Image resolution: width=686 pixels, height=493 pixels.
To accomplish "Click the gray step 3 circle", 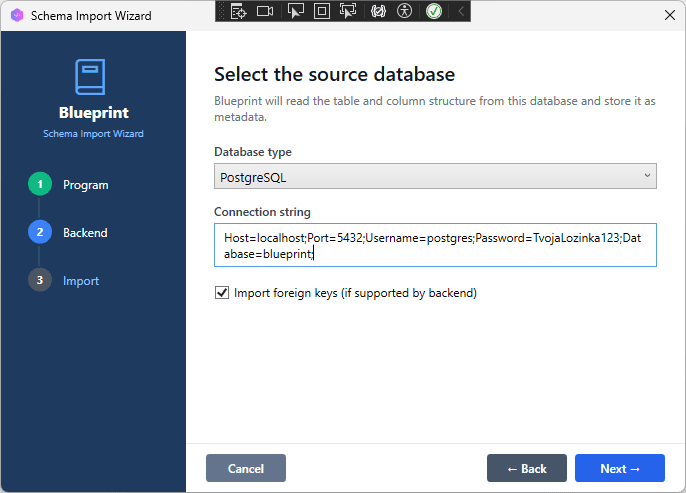I will (40, 280).
